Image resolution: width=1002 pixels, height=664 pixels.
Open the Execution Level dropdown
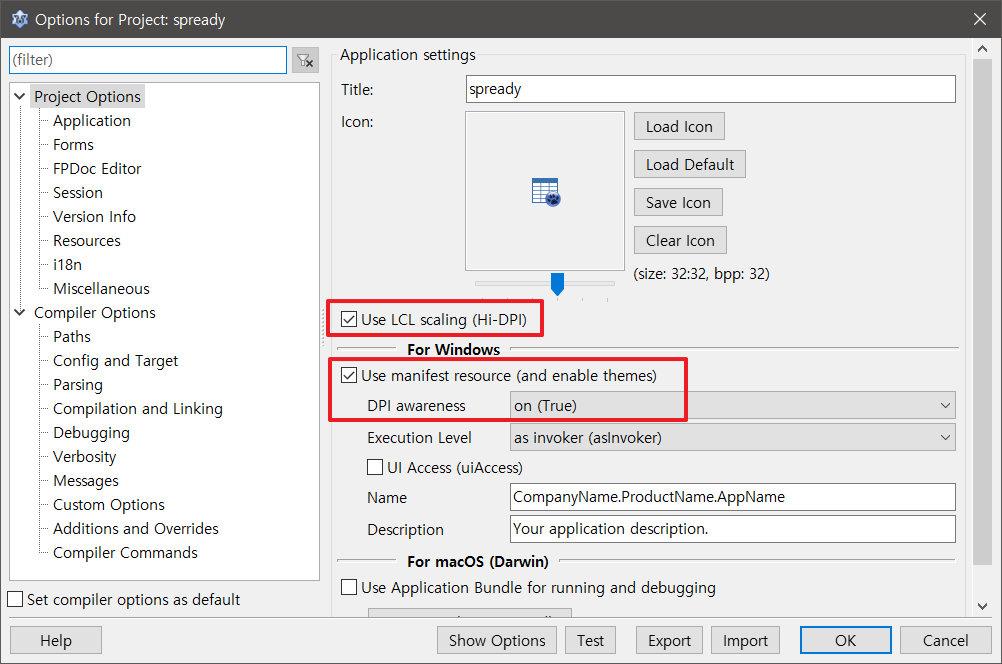tap(732, 437)
